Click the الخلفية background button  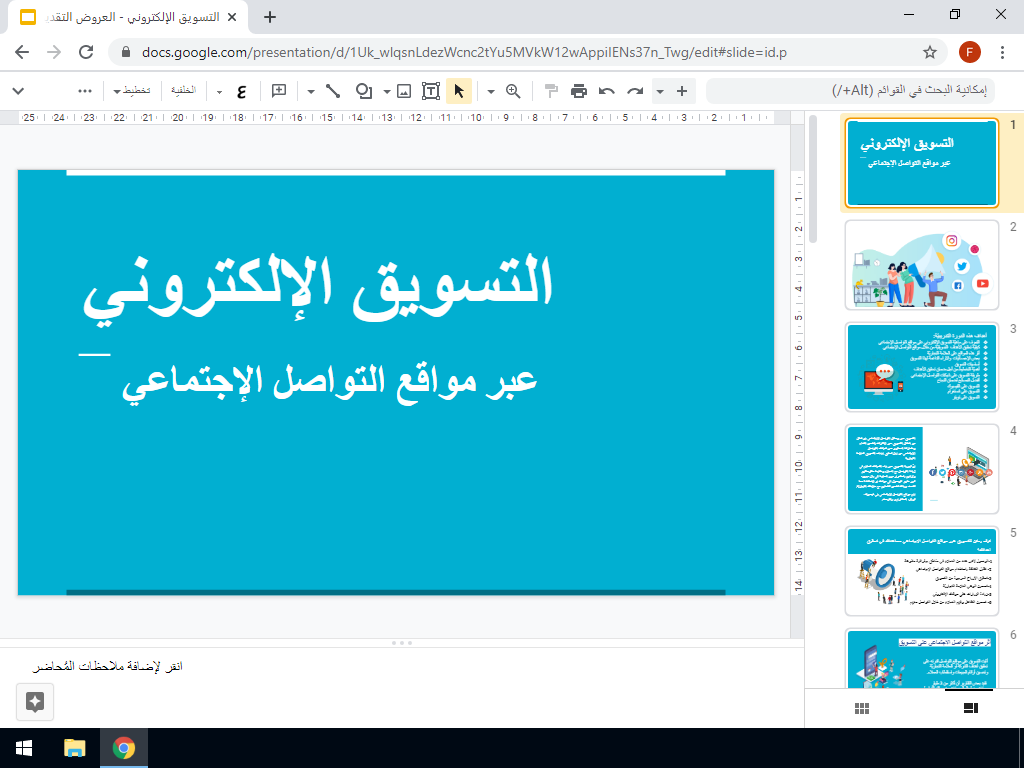click(184, 91)
